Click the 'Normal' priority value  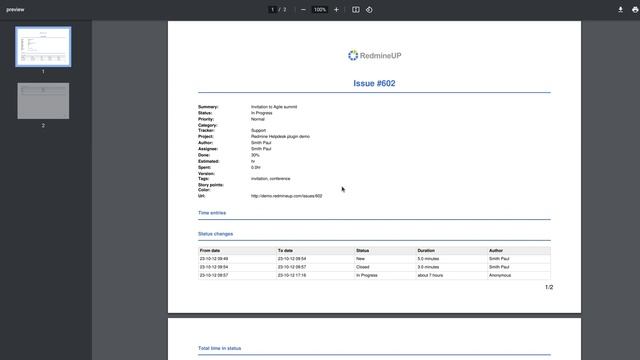point(258,119)
